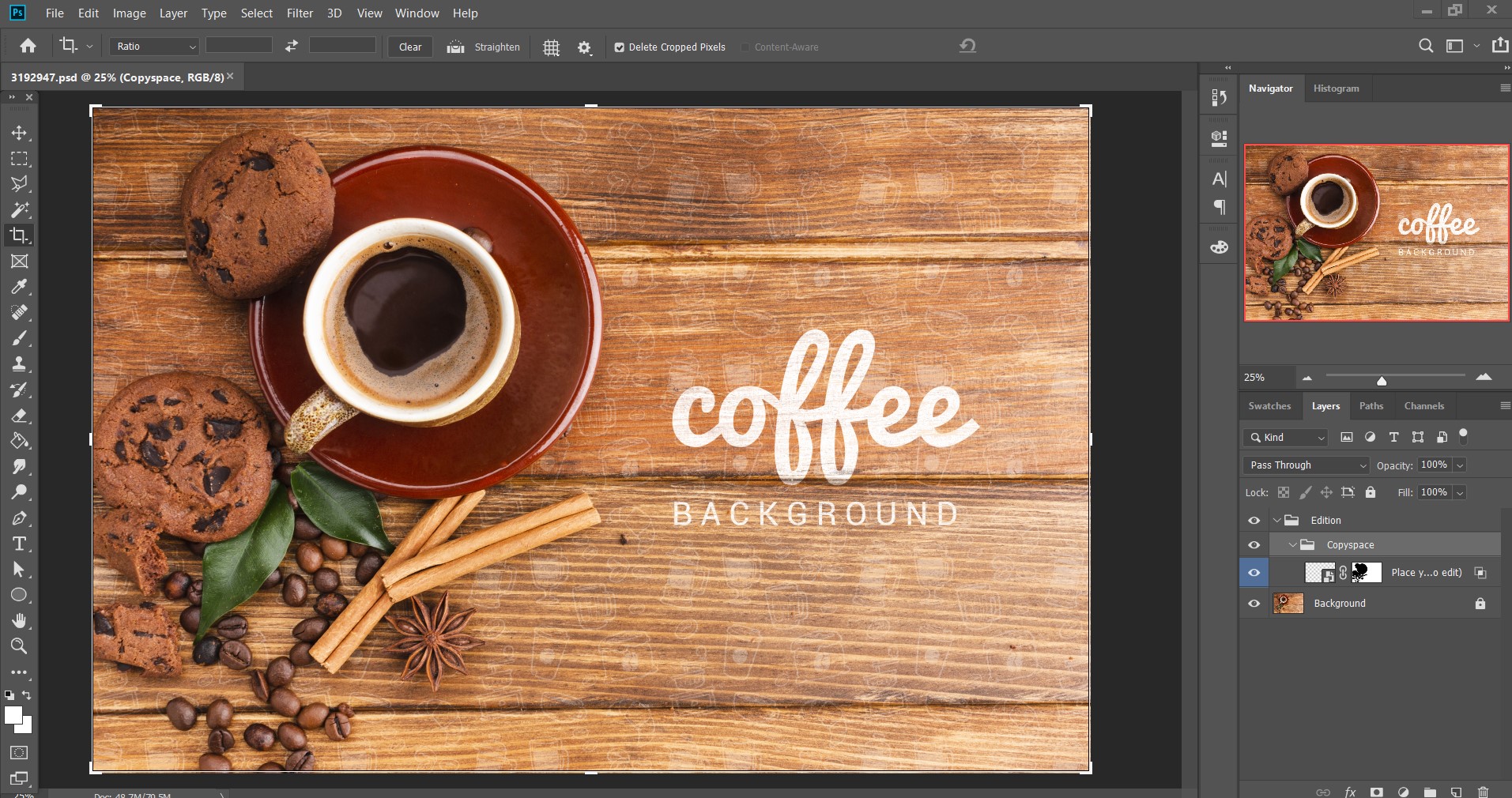Viewport: 1512px width, 798px height.
Task: Select the Clone Stamp tool
Action: pos(19,363)
